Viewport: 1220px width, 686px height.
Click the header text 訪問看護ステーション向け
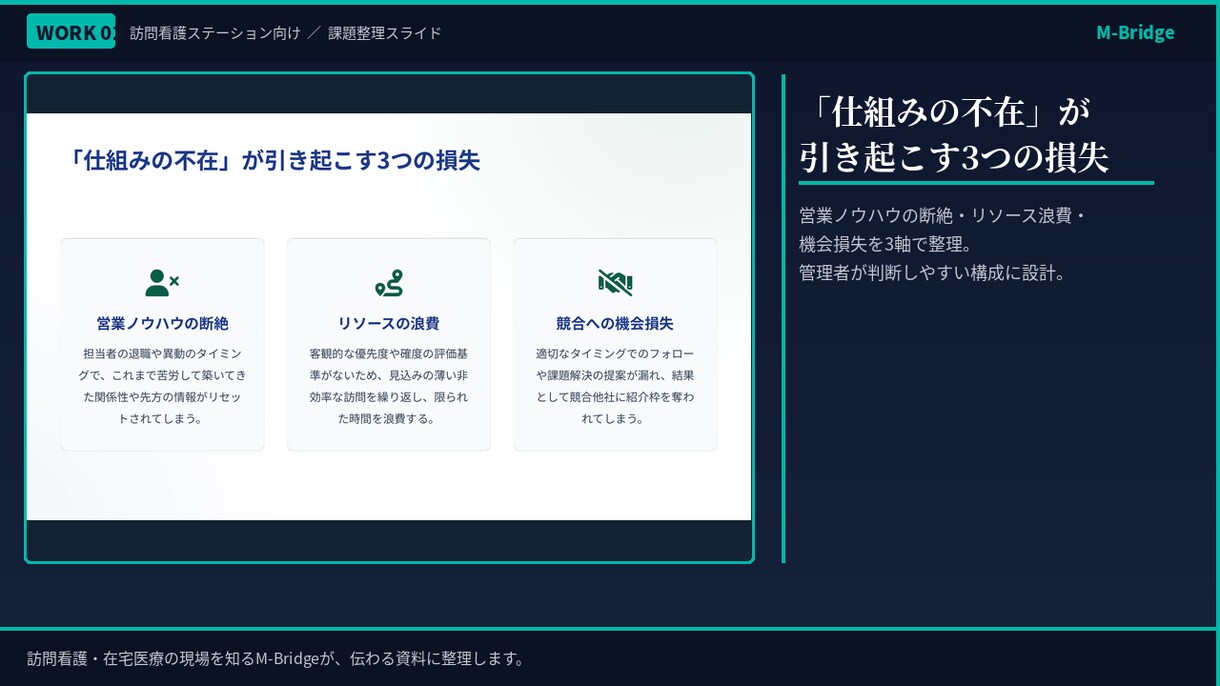point(215,33)
